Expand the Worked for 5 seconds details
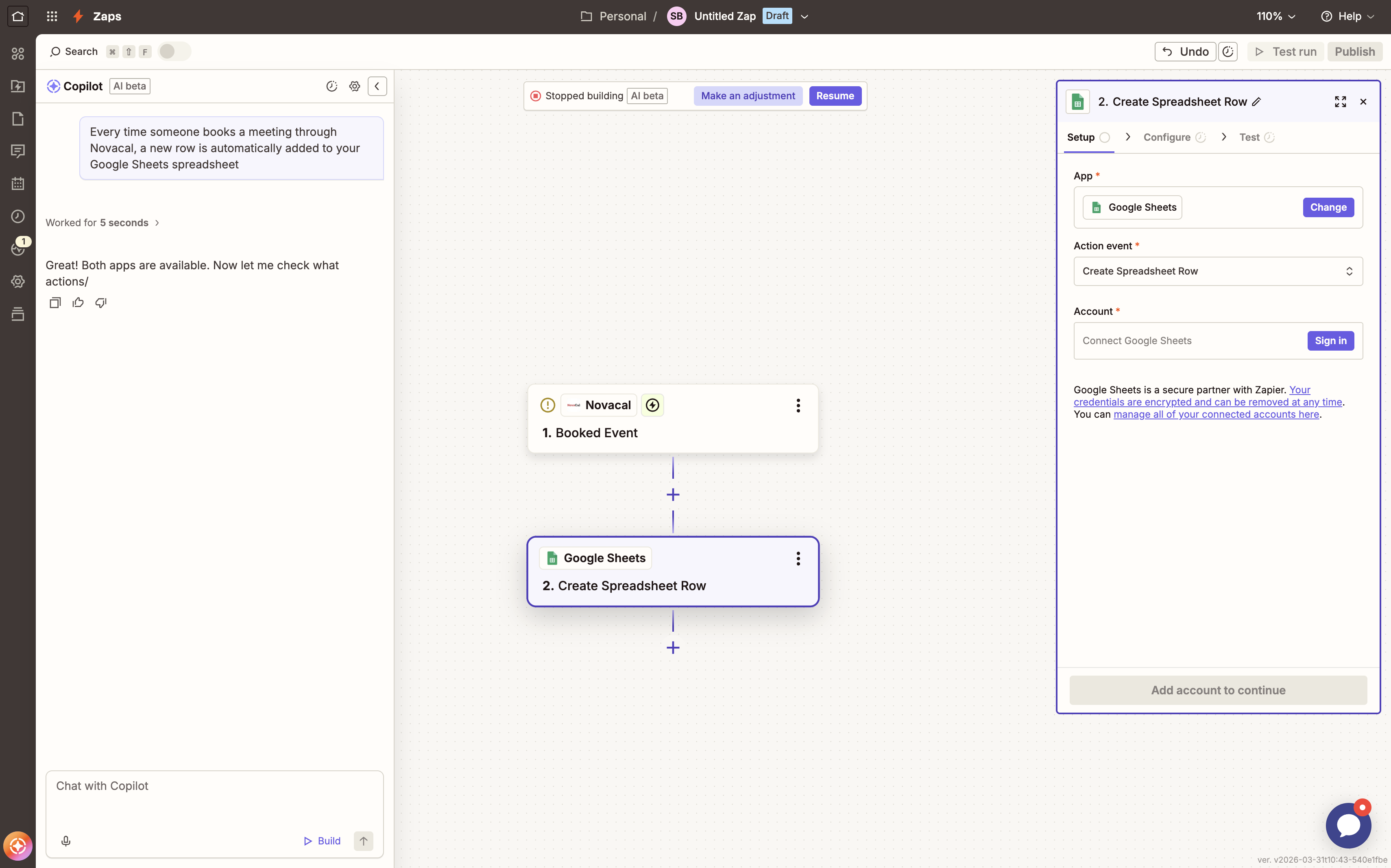Image resolution: width=1391 pixels, height=868 pixels. pyautogui.click(x=102, y=223)
